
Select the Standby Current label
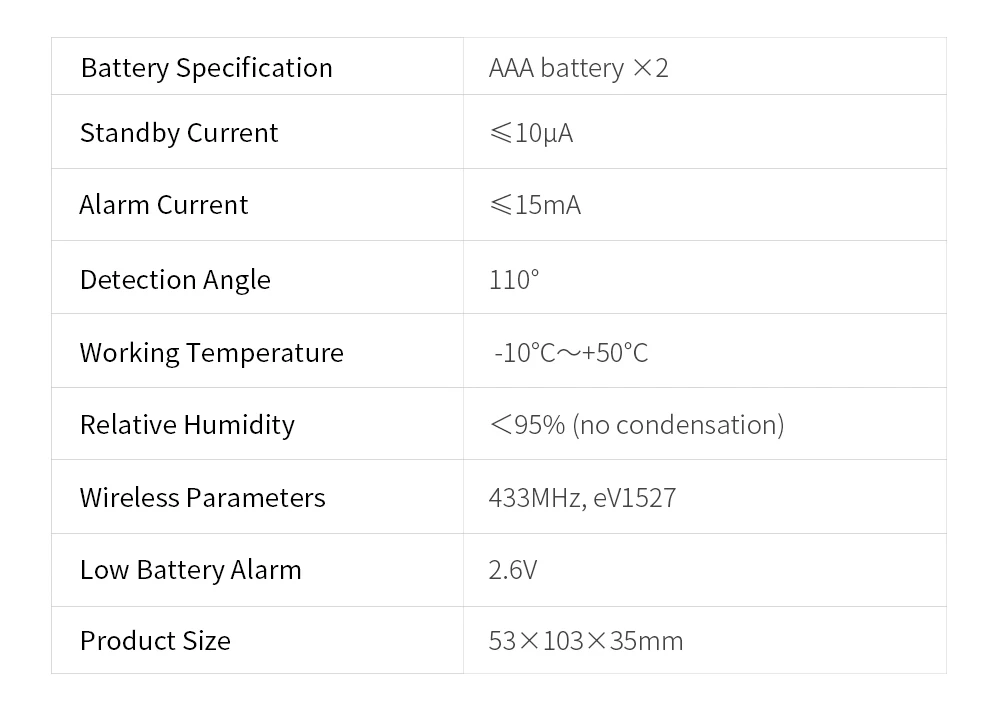tap(179, 133)
